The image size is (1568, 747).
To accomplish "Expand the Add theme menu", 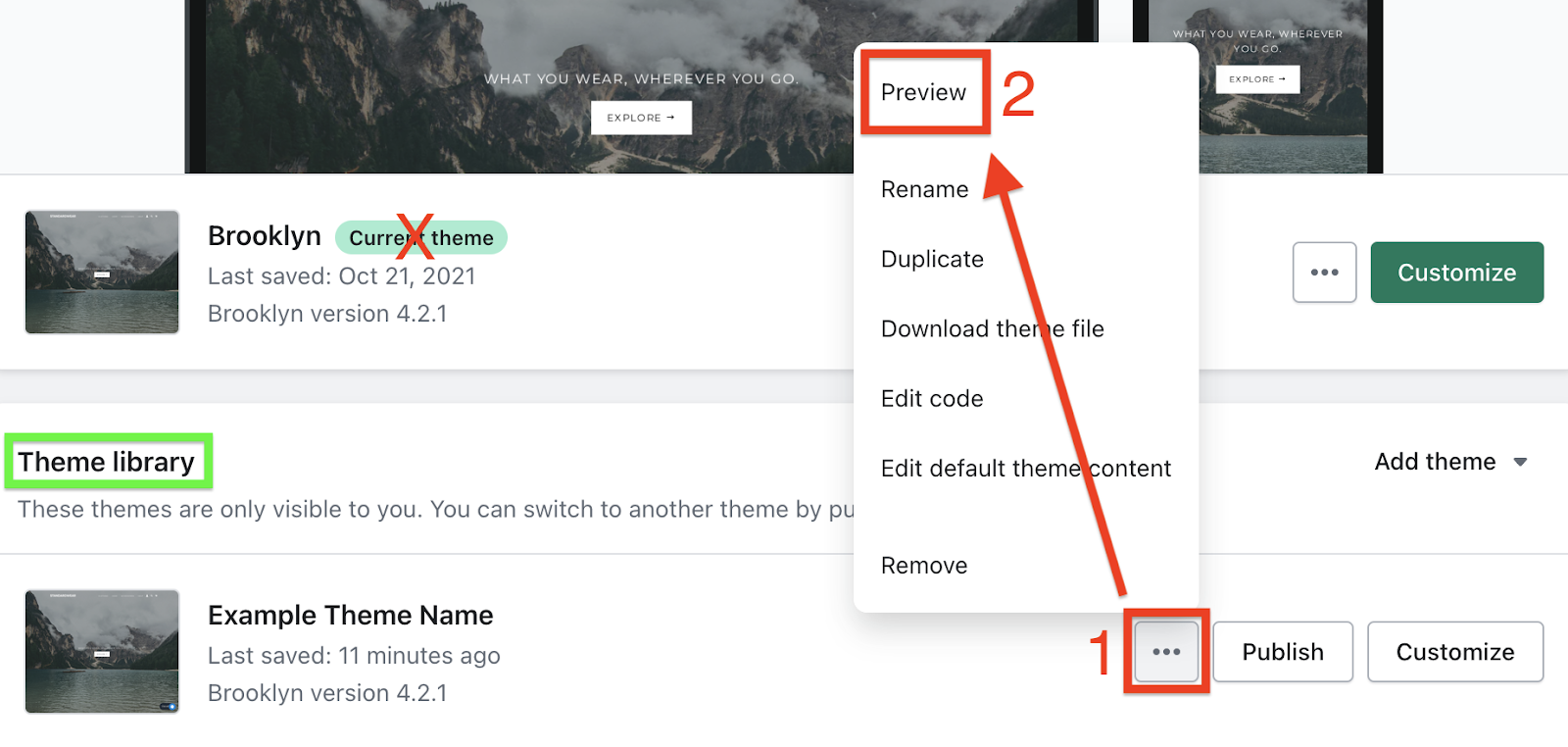I will [1449, 462].
